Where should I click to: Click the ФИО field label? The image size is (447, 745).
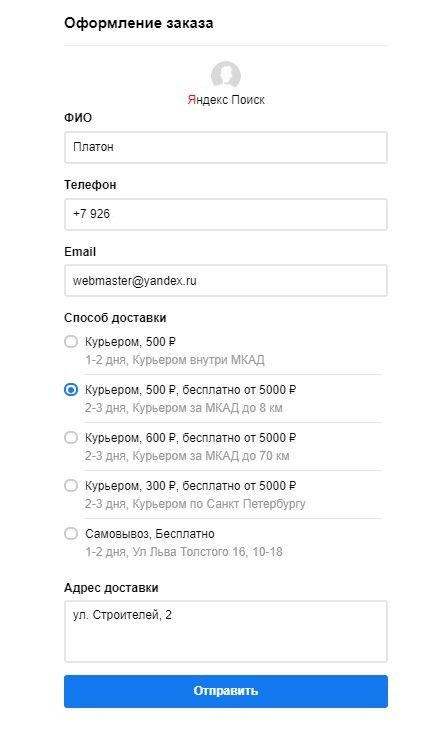78,118
